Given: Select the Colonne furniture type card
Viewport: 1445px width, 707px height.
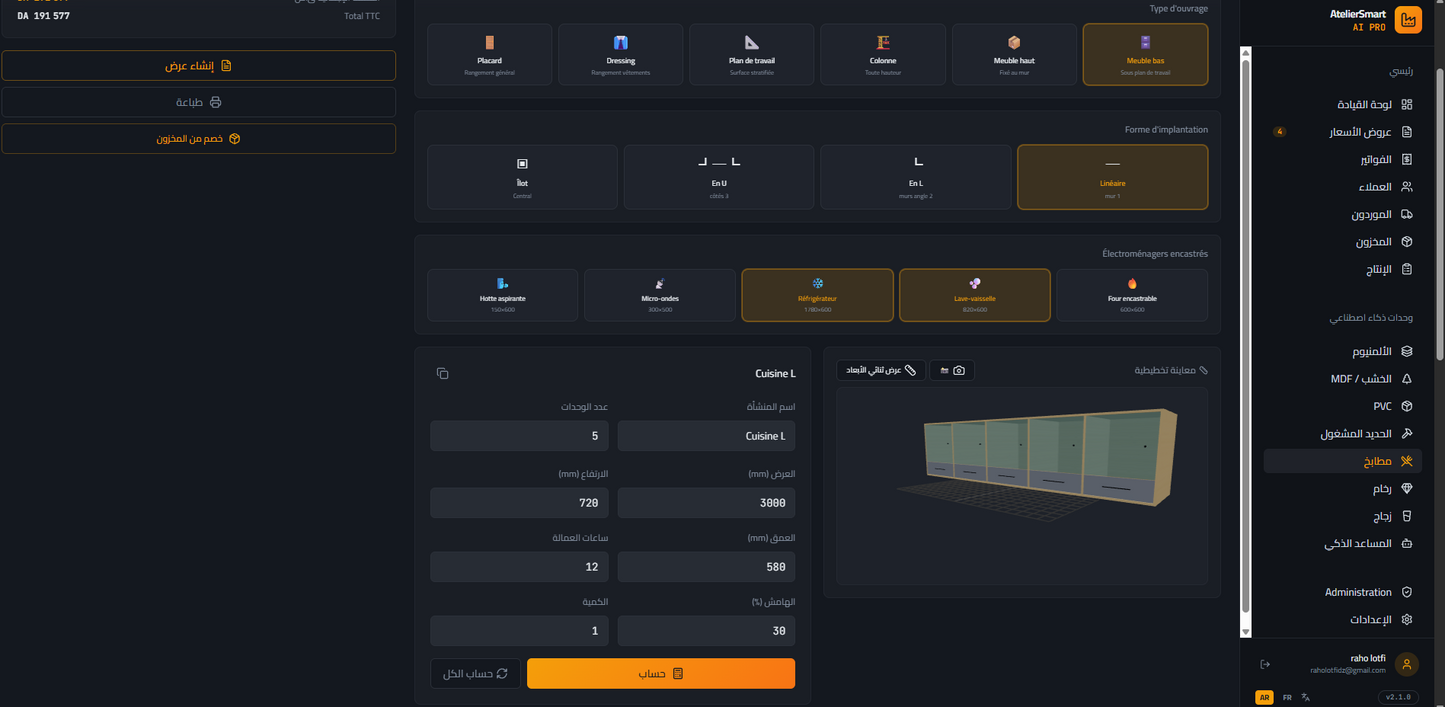Looking at the screenshot, I should pyautogui.click(x=883, y=54).
